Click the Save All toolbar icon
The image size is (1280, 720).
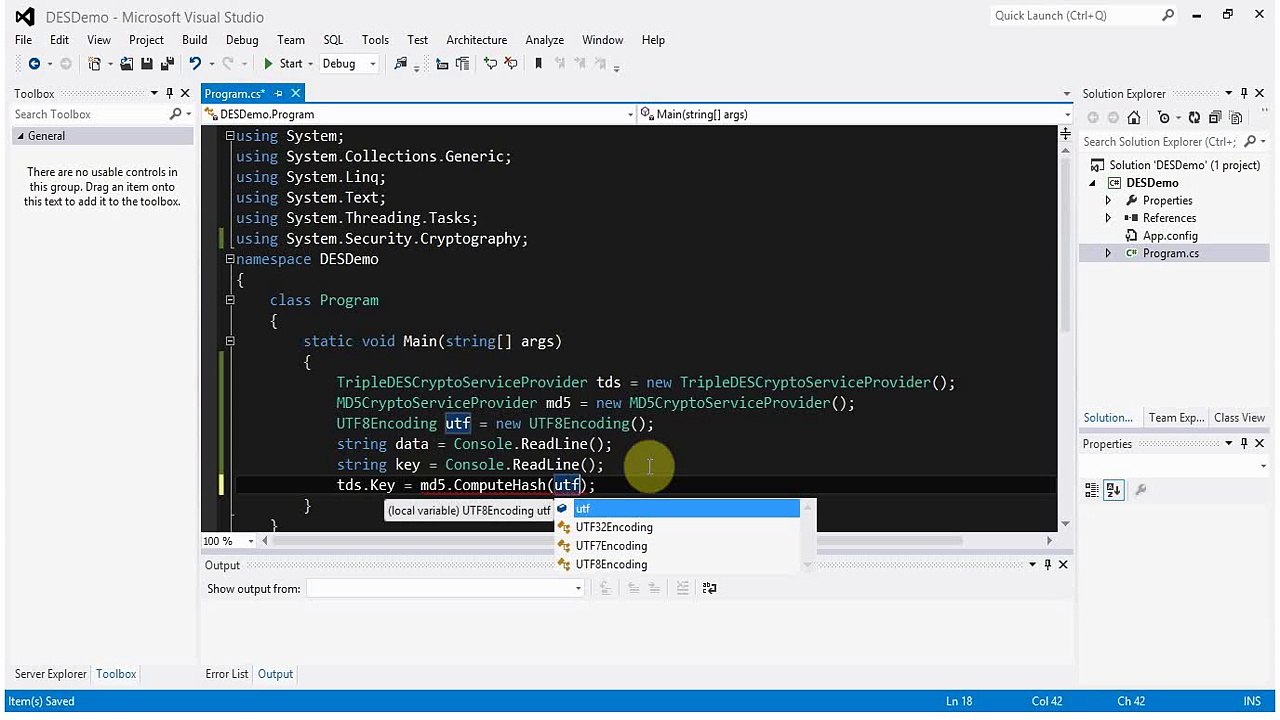point(165,64)
